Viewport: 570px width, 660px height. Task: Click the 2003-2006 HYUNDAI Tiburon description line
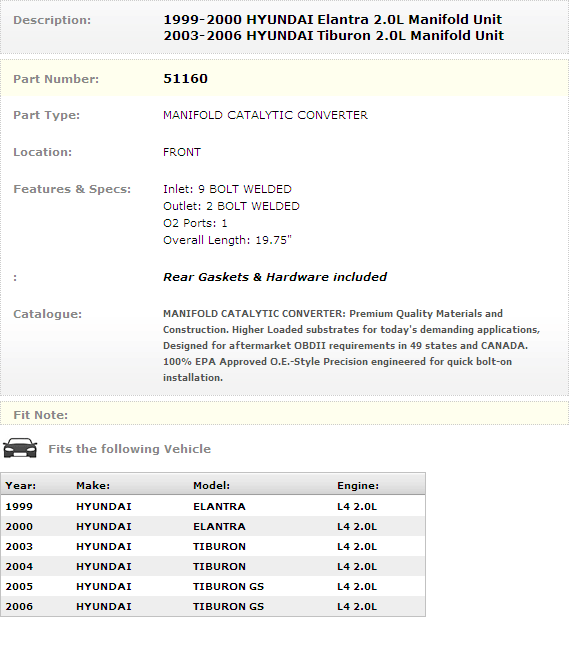(x=333, y=35)
